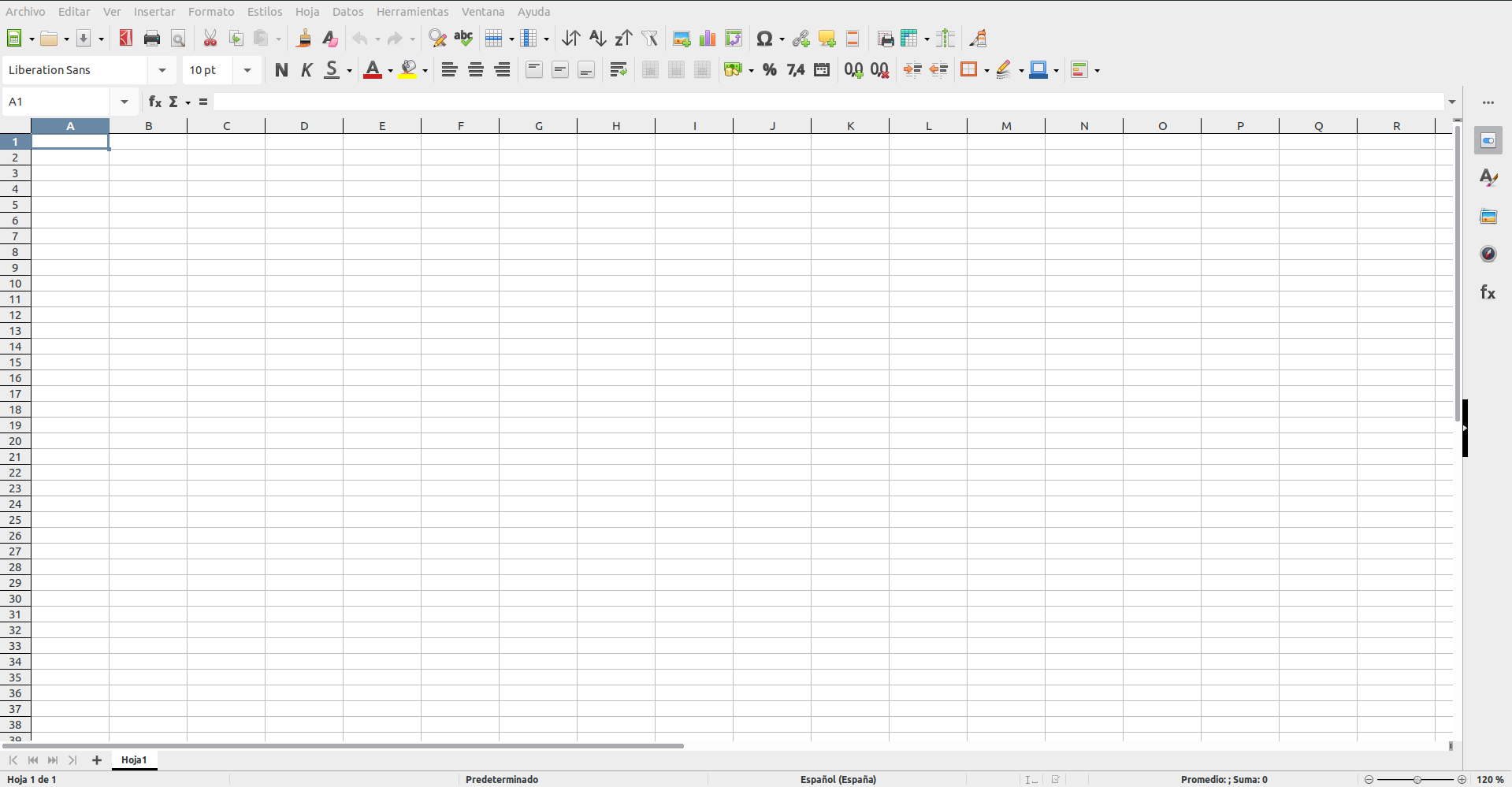Click the Export as PDF icon
The width and height of the screenshot is (1512, 787).
126,39
